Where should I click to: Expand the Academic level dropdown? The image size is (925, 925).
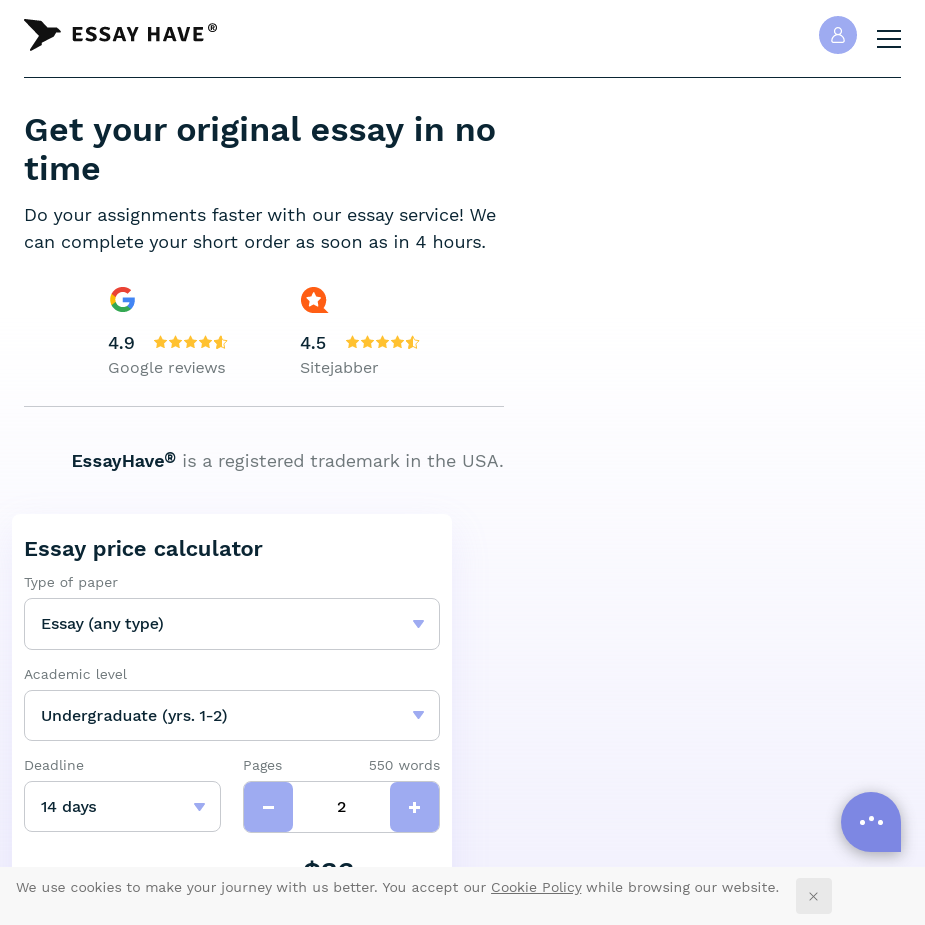(x=232, y=716)
